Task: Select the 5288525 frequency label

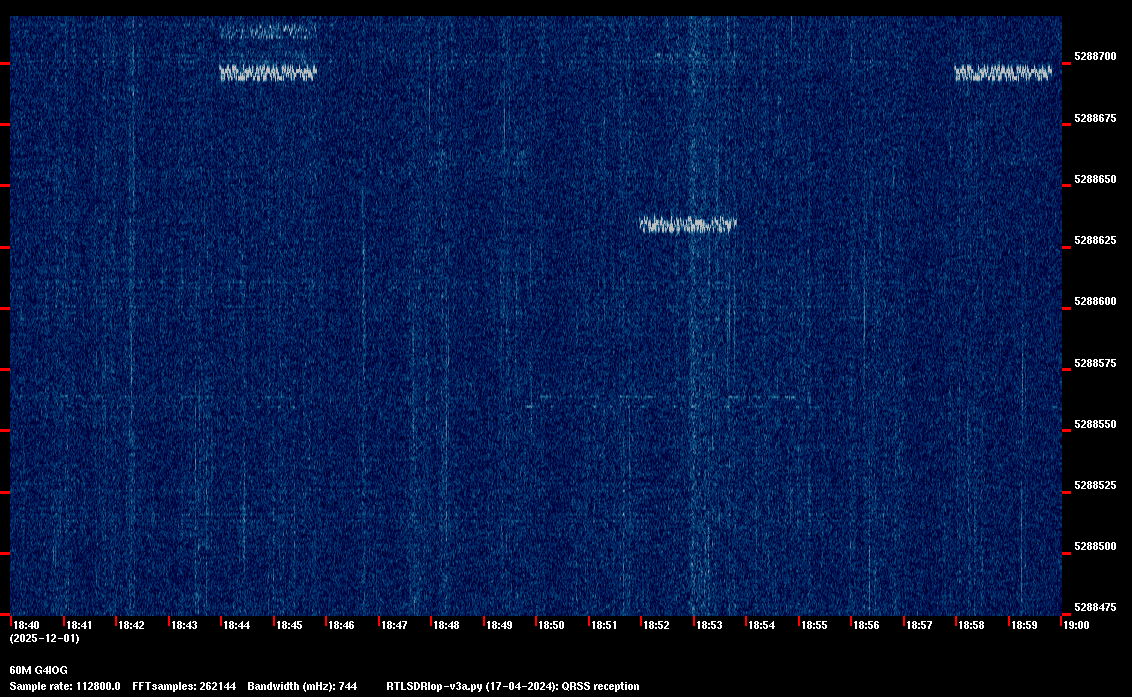Action: (x=1095, y=485)
